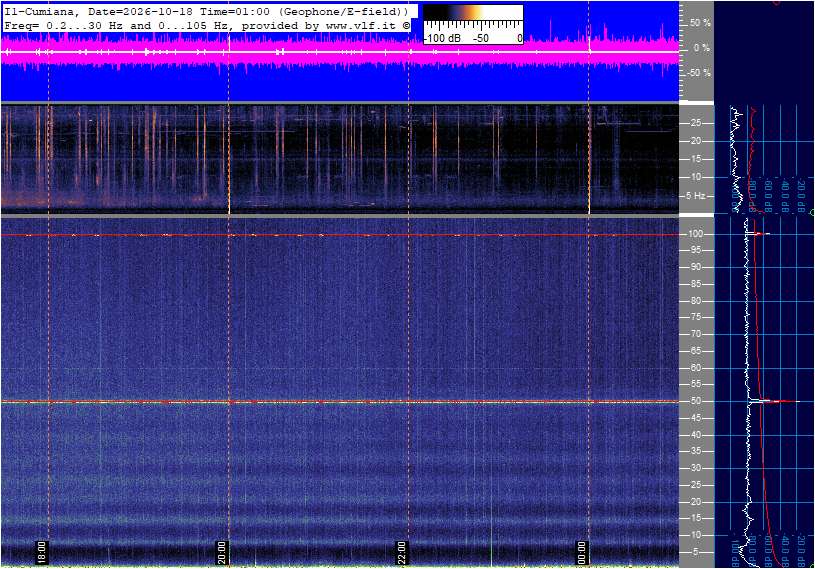Click the '35' frequency axis label
Viewport: 815px width, 569px height.
tap(695, 452)
